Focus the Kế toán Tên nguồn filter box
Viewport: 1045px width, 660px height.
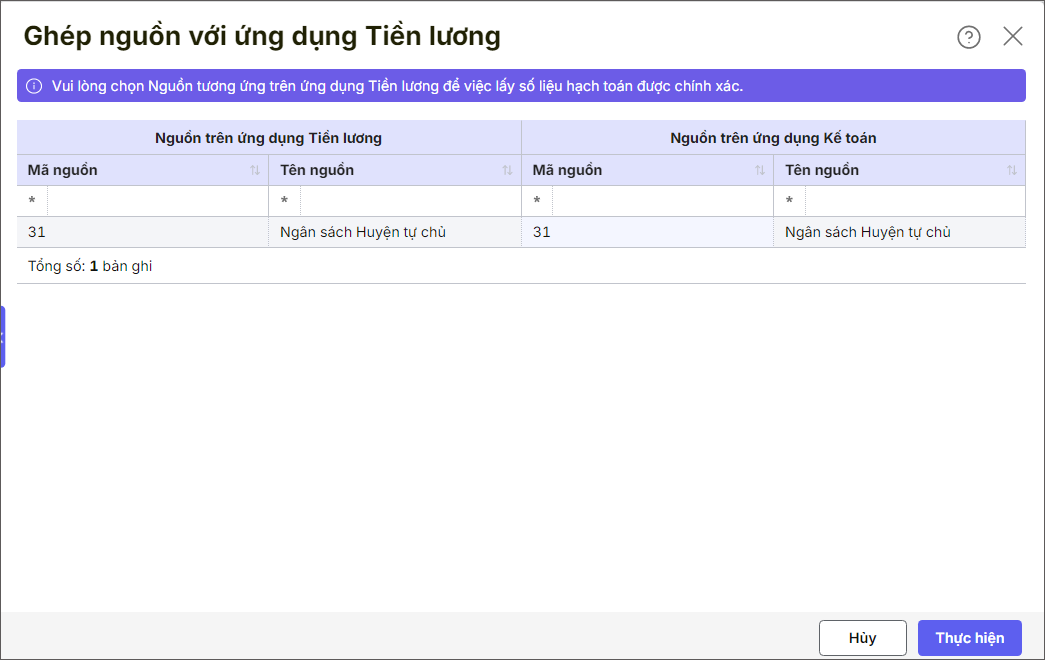click(x=914, y=202)
